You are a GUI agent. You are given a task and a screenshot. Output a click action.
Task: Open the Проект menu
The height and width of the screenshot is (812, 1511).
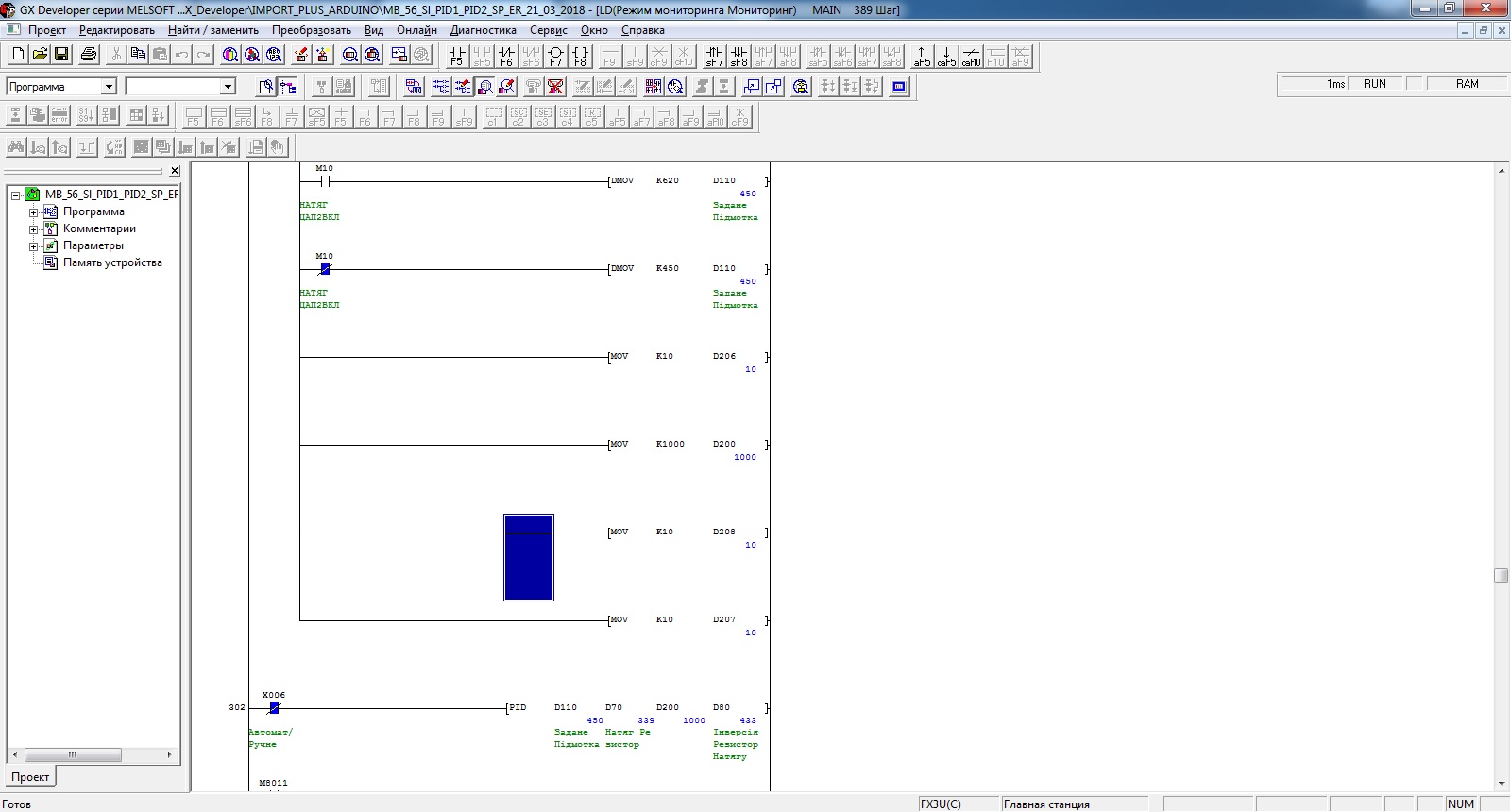[47, 30]
